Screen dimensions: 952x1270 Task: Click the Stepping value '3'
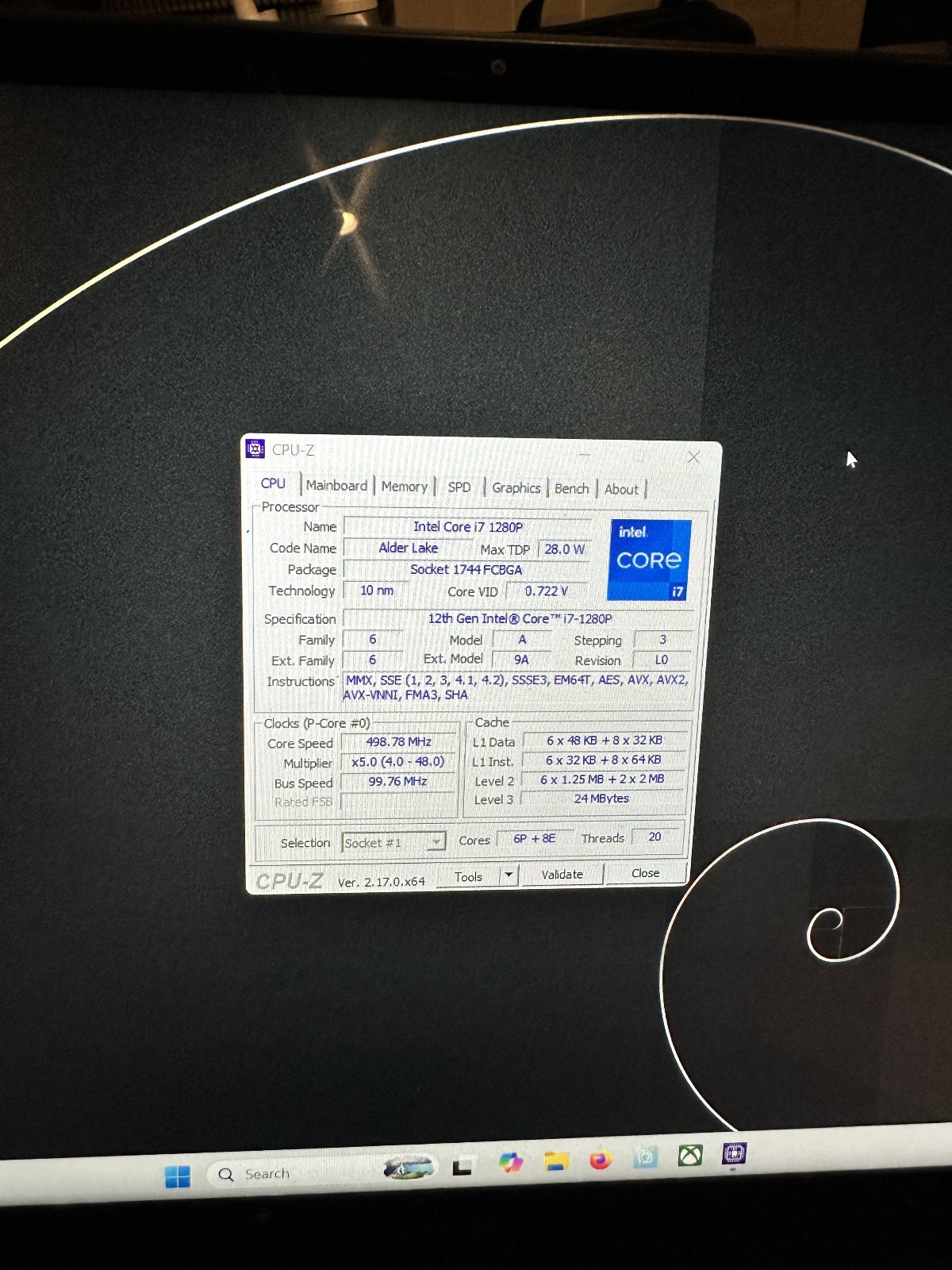click(x=662, y=639)
